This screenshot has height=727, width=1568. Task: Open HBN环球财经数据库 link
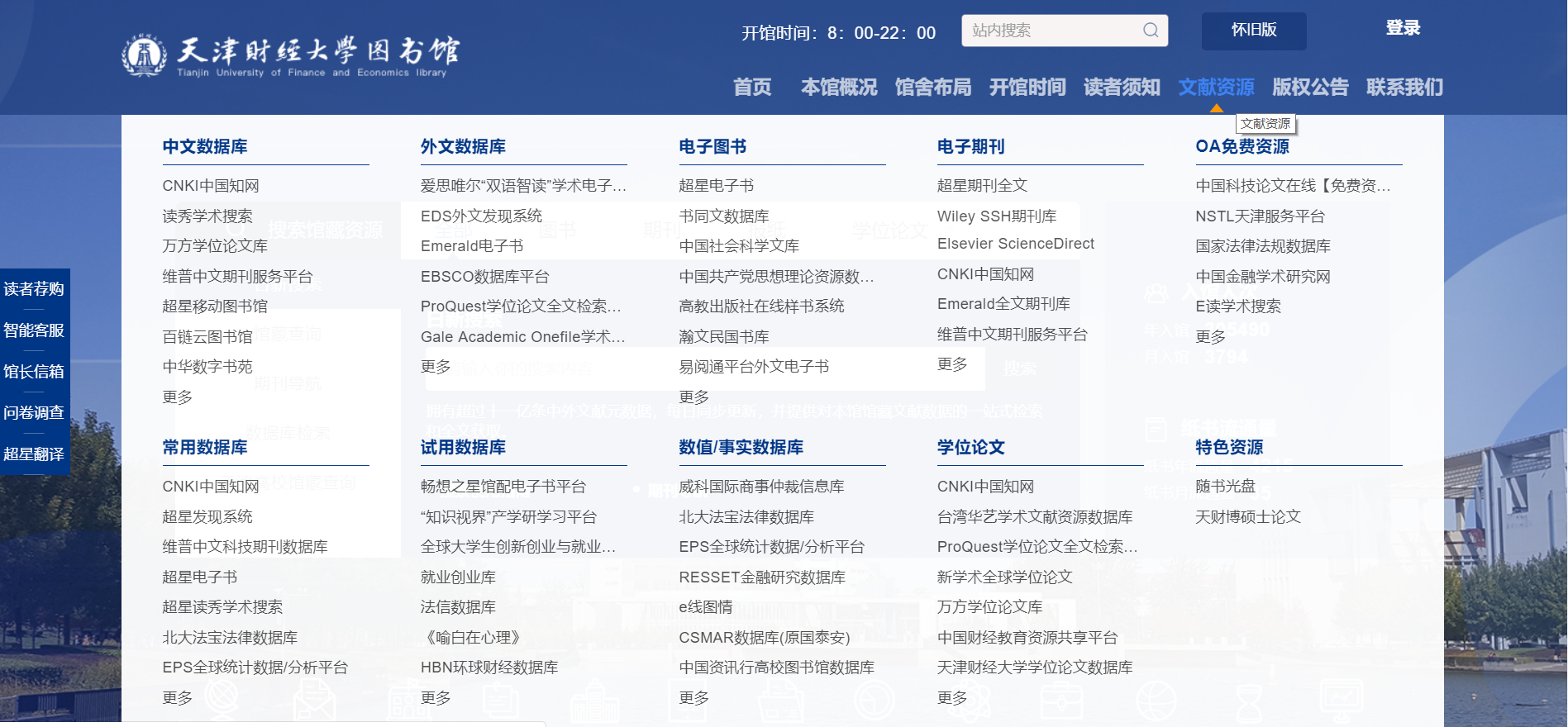pos(489,667)
